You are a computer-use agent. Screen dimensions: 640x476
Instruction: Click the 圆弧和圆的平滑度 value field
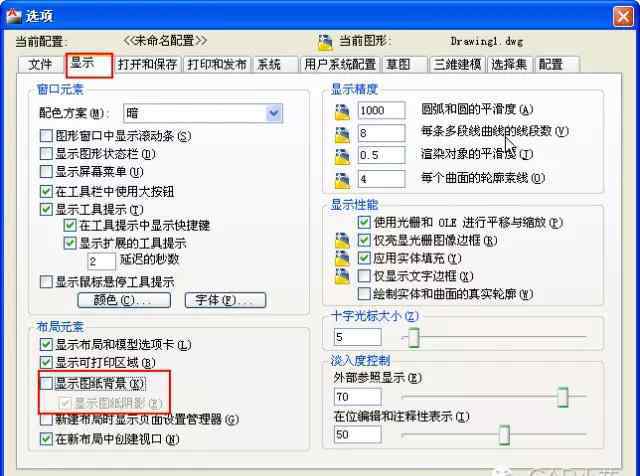[x=381, y=111]
